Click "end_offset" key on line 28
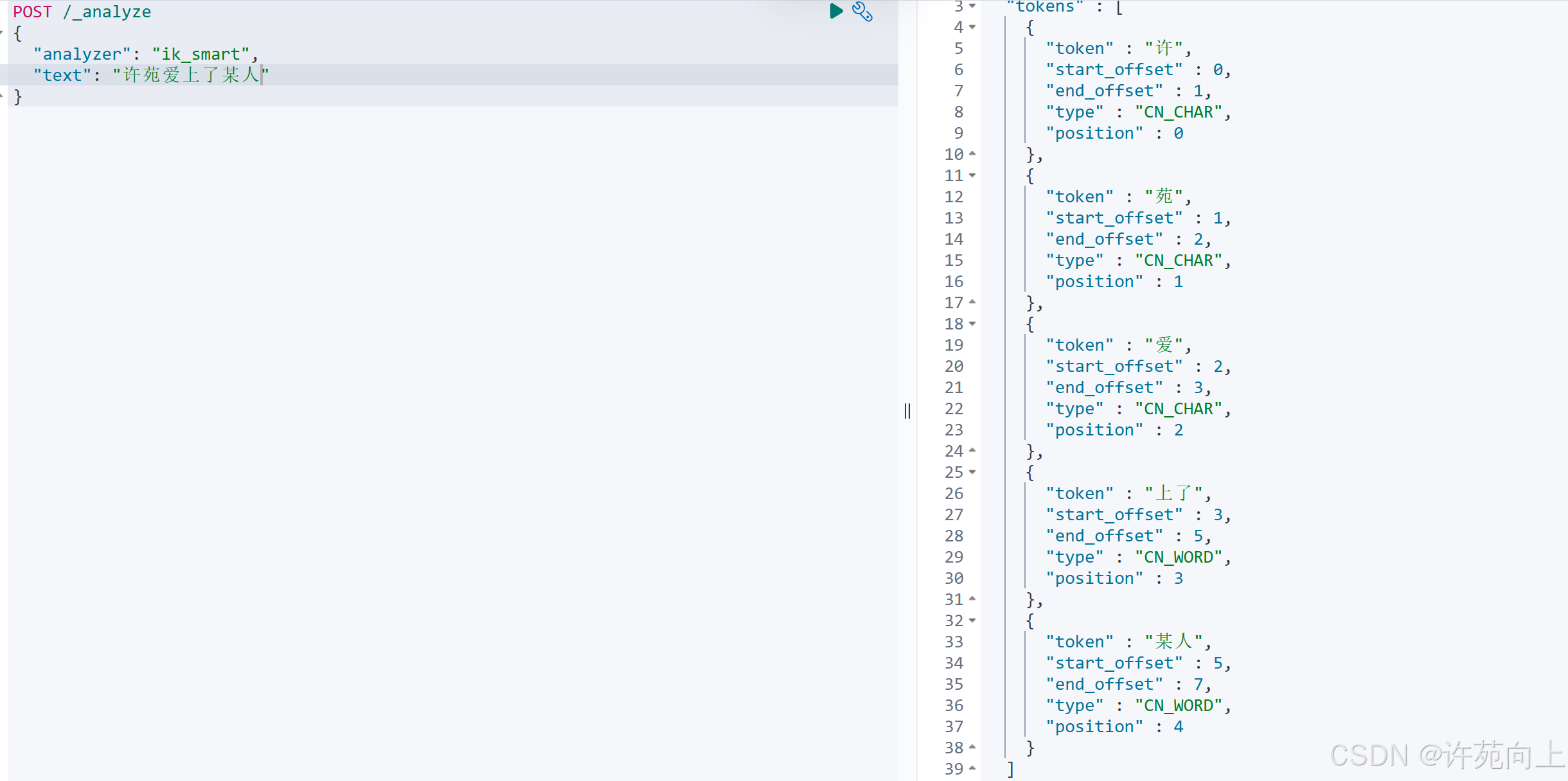1568x781 pixels. point(1105,536)
